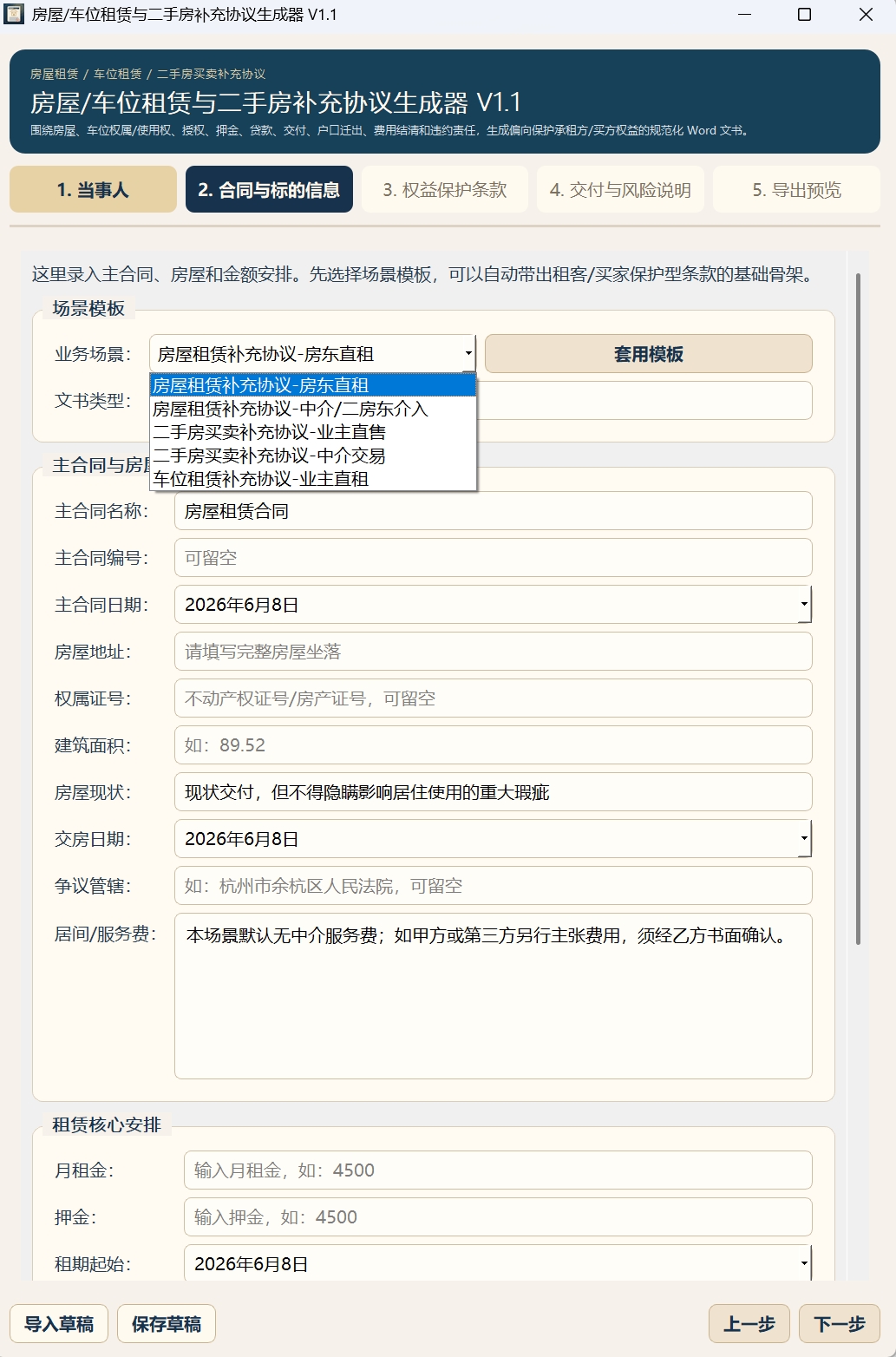Pick 二手房买卖补充协议-中介交易 option
Viewport: 896px width, 1357px height.
coord(313,456)
